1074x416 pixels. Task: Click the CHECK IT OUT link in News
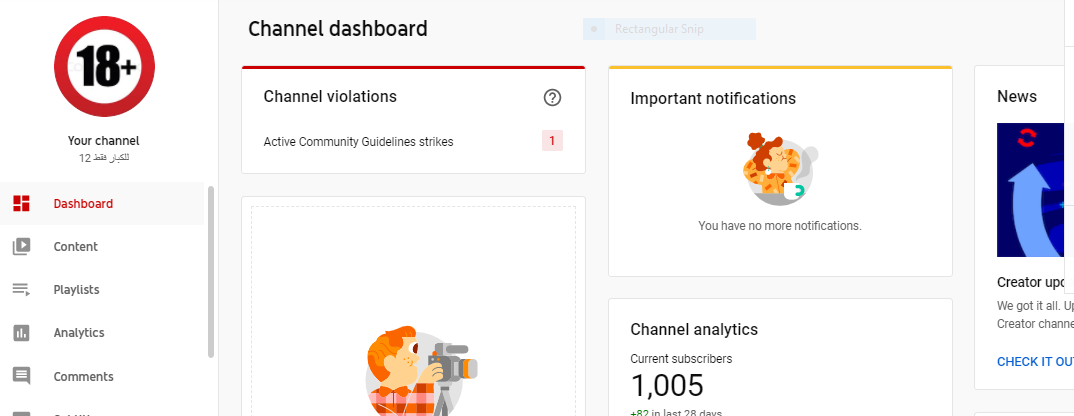coord(1035,362)
